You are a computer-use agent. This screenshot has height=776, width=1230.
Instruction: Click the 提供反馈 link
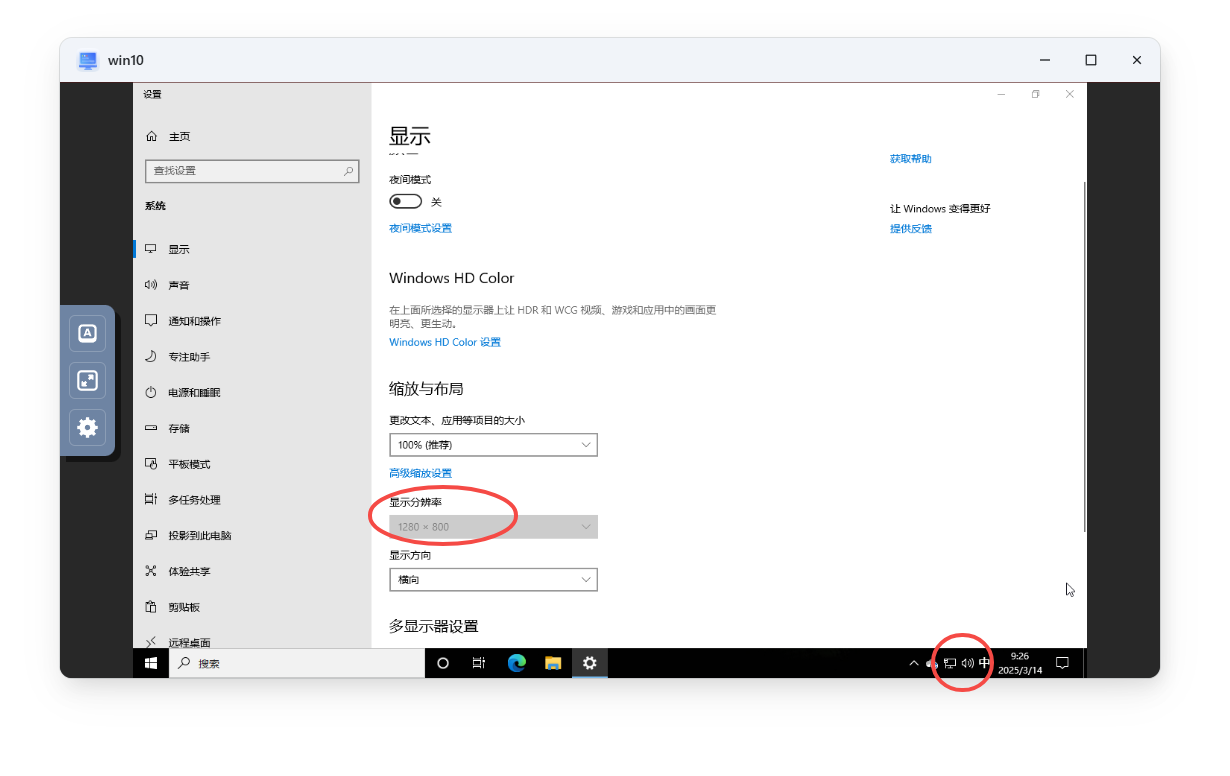coord(910,228)
